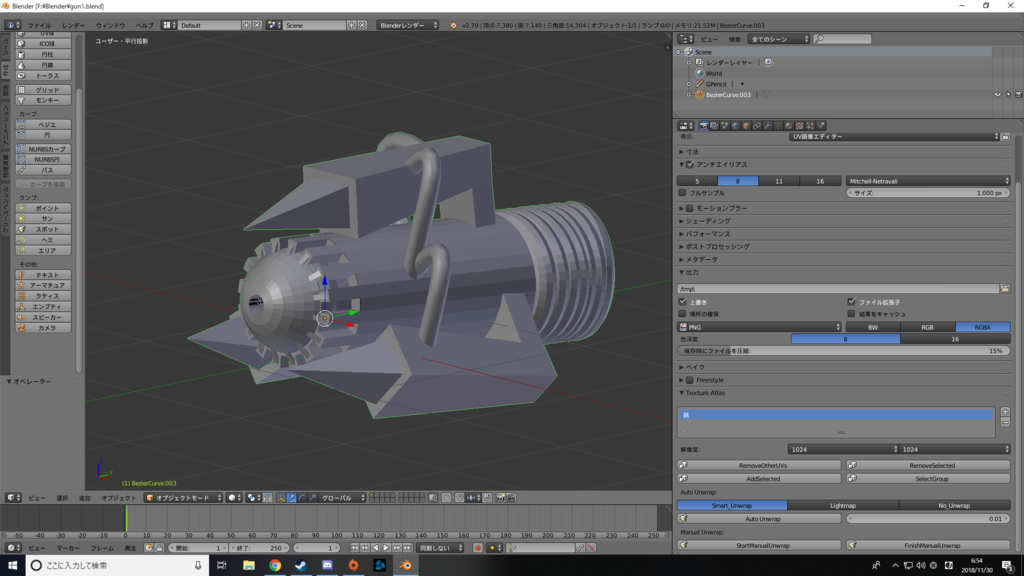Open the folder browser for output path

click(x=1004, y=288)
